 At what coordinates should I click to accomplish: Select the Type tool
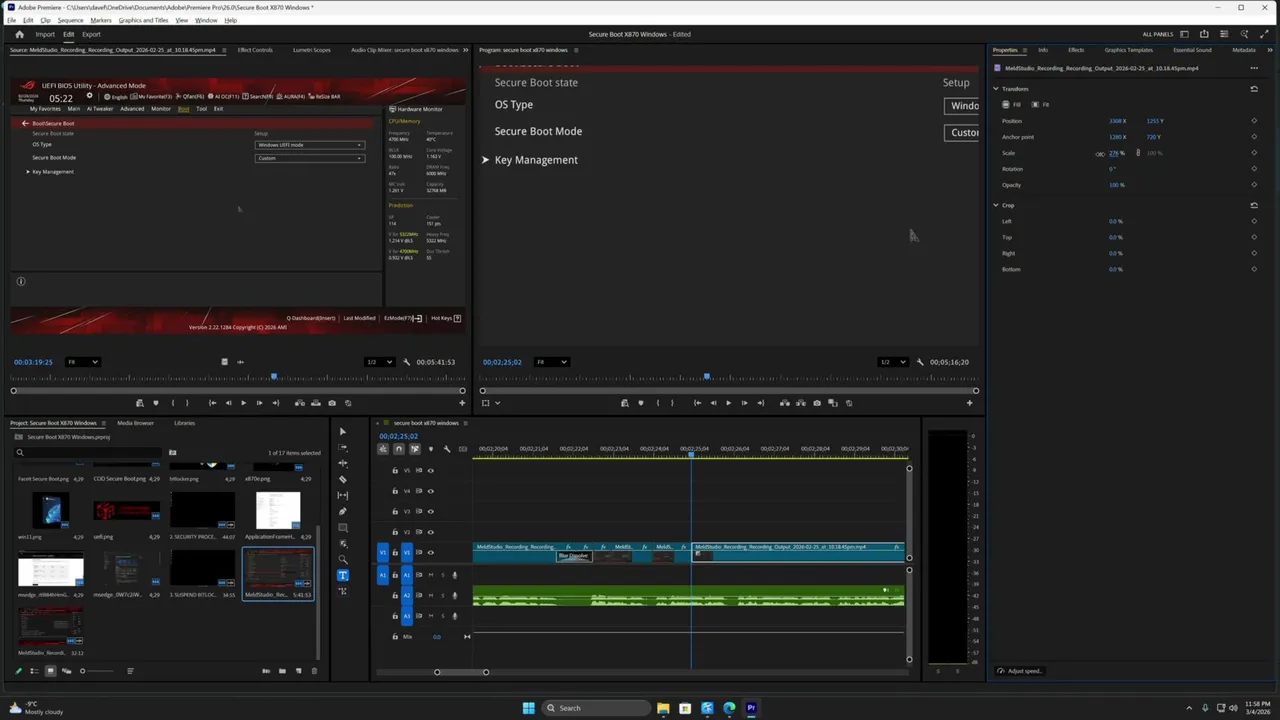[x=342, y=575]
